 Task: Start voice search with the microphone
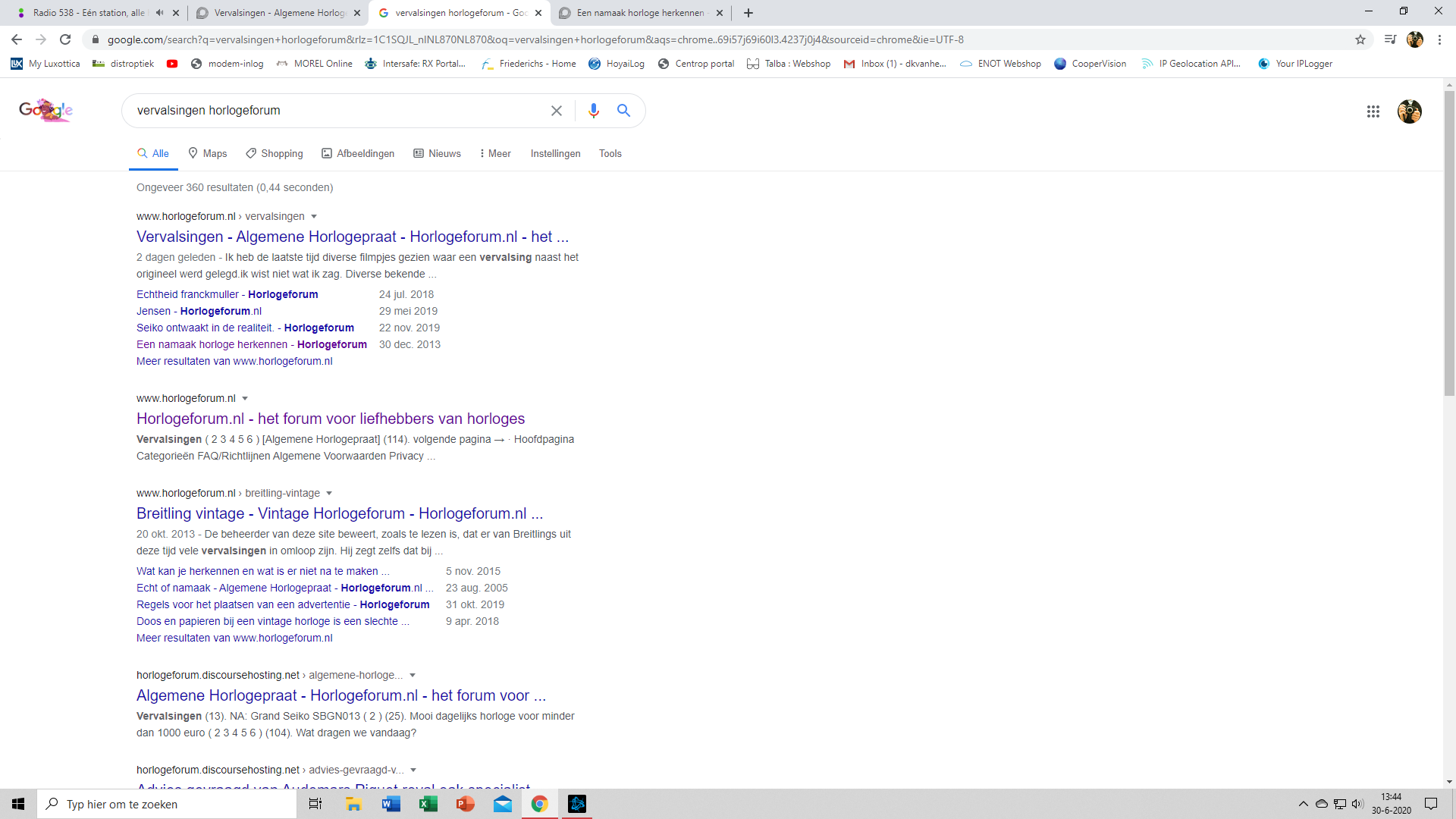click(x=594, y=111)
